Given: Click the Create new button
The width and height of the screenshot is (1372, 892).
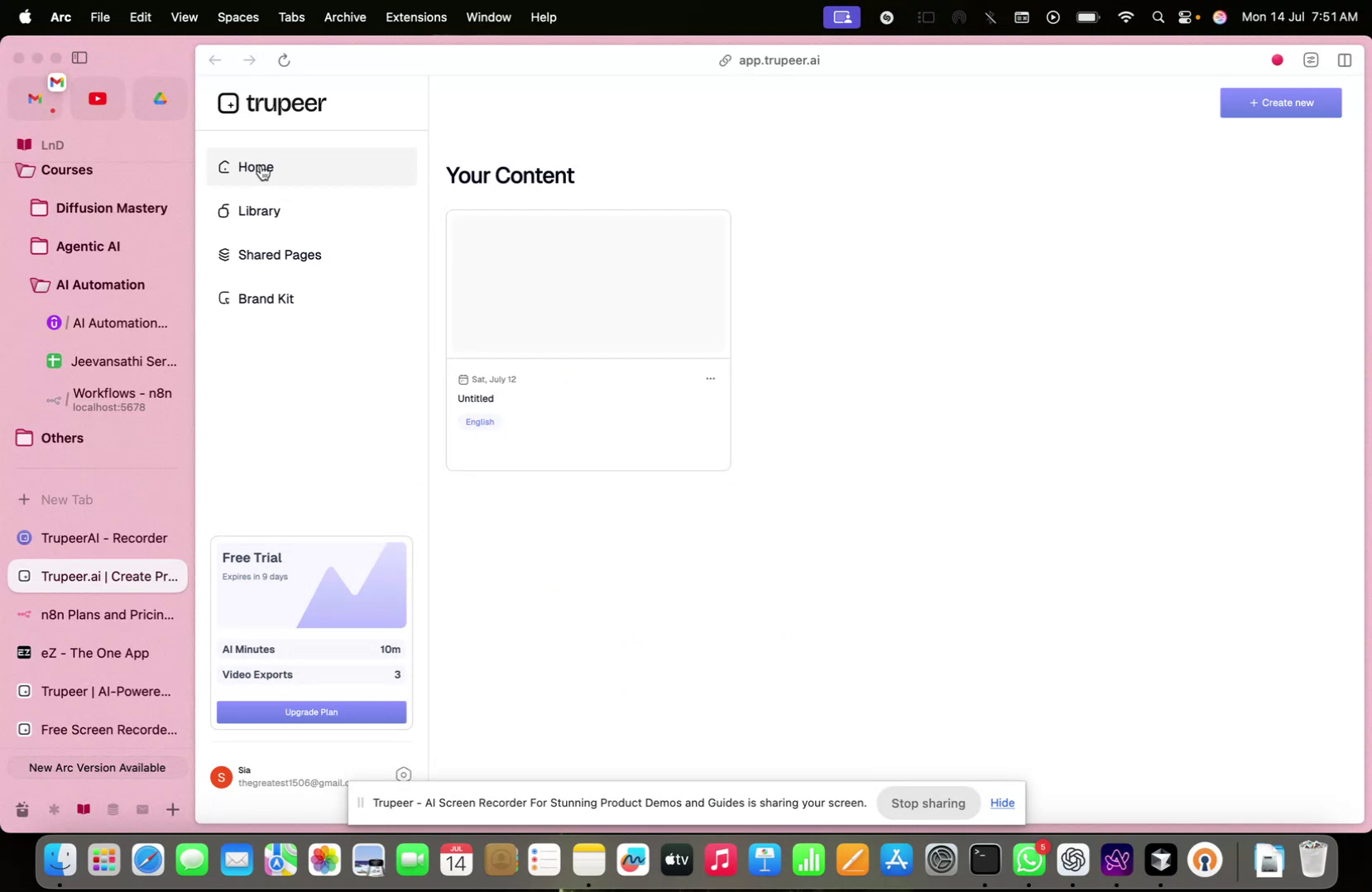Looking at the screenshot, I should 1280,102.
